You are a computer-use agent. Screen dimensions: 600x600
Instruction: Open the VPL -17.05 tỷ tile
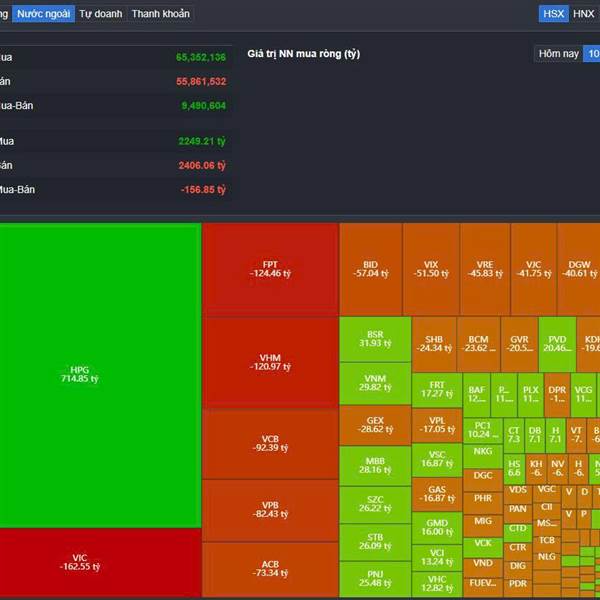437,426
